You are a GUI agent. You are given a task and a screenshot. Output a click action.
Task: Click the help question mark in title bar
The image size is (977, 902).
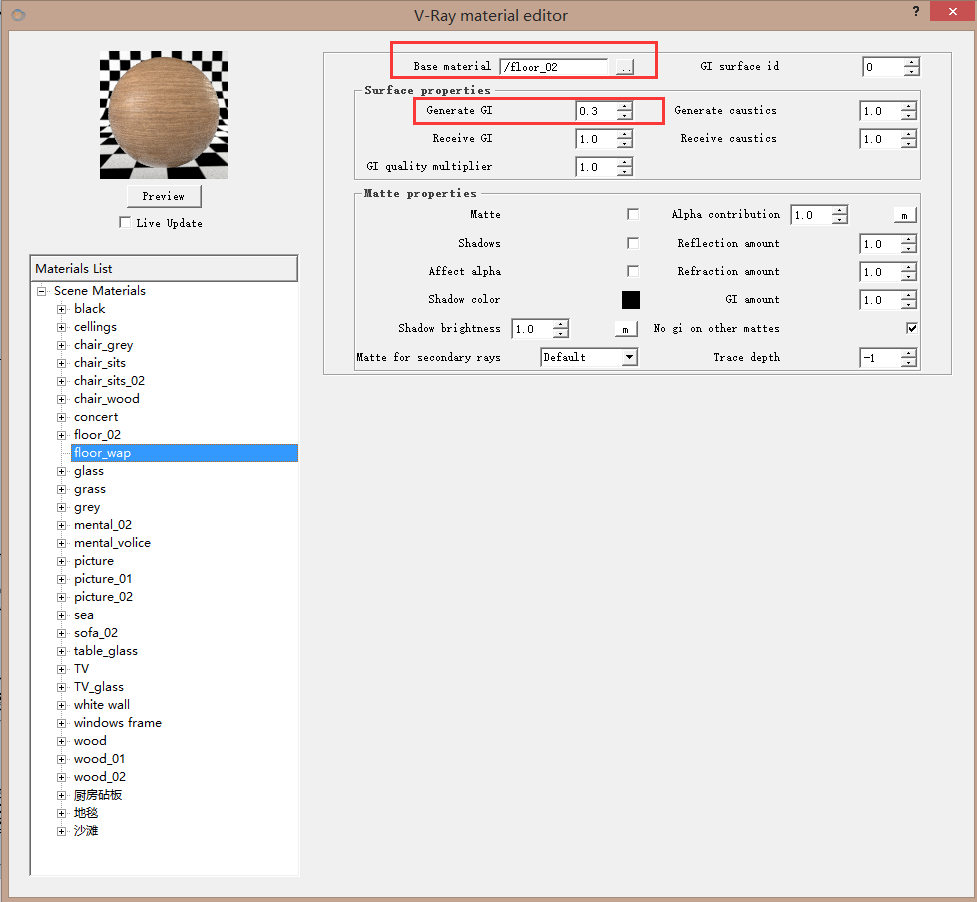point(915,11)
